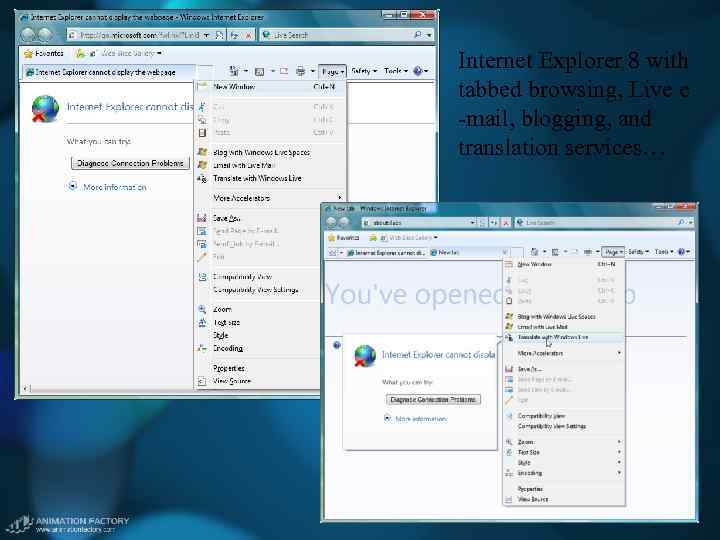Click Favorites button in large IE window
The width and height of the screenshot is (720, 540).
(x=44, y=54)
